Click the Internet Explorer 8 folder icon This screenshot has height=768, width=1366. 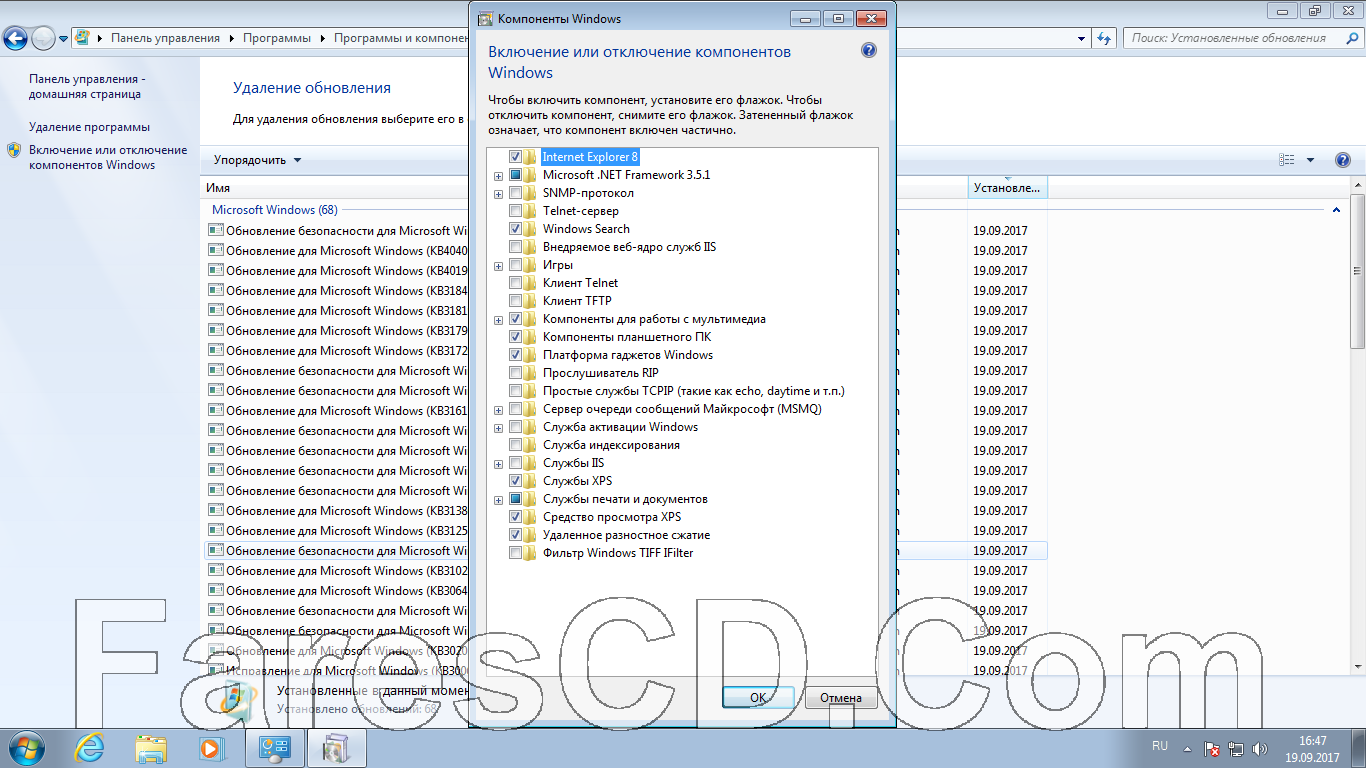tap(530, 157)
